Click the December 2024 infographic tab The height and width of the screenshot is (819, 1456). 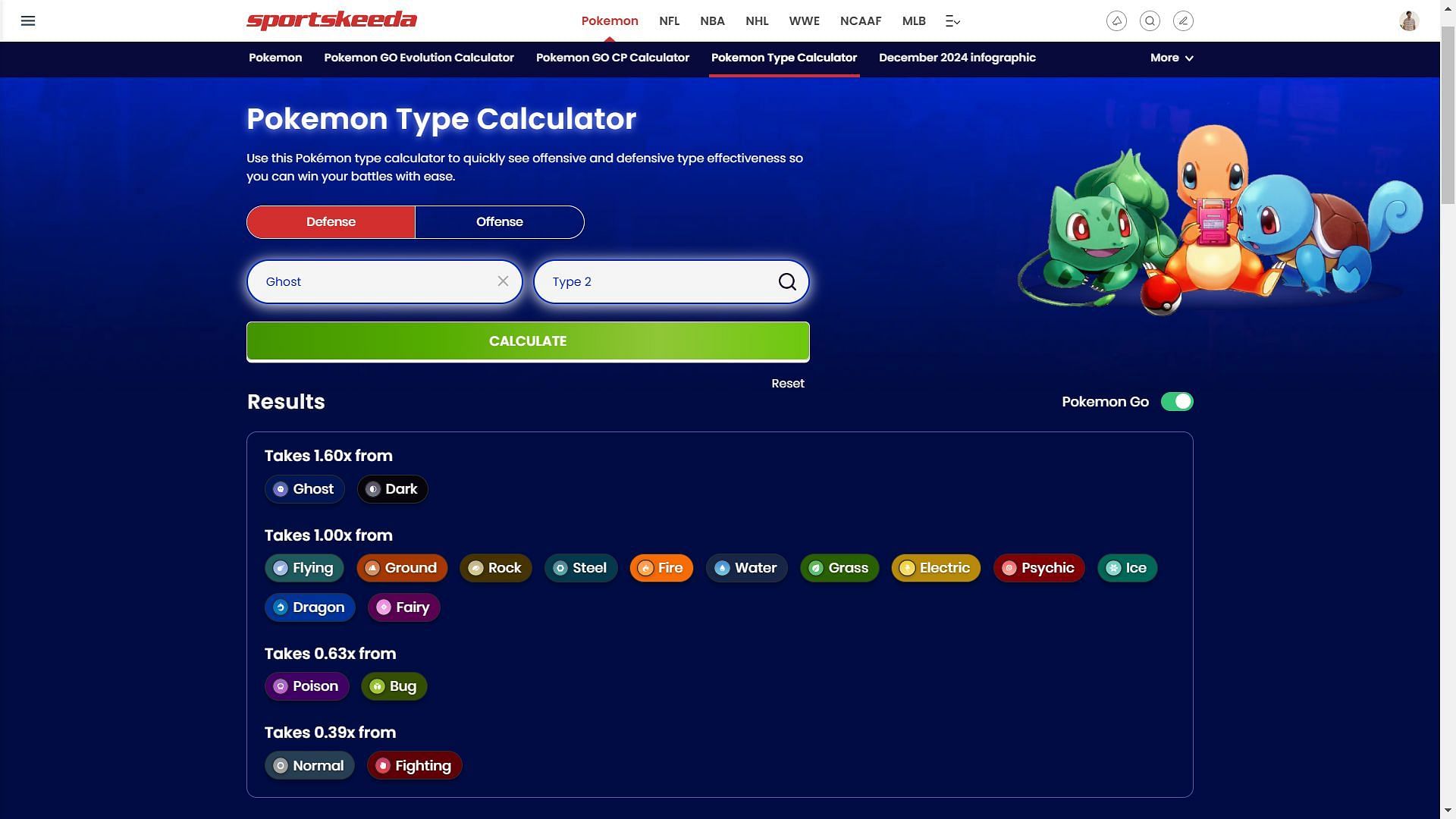point(957,58)
